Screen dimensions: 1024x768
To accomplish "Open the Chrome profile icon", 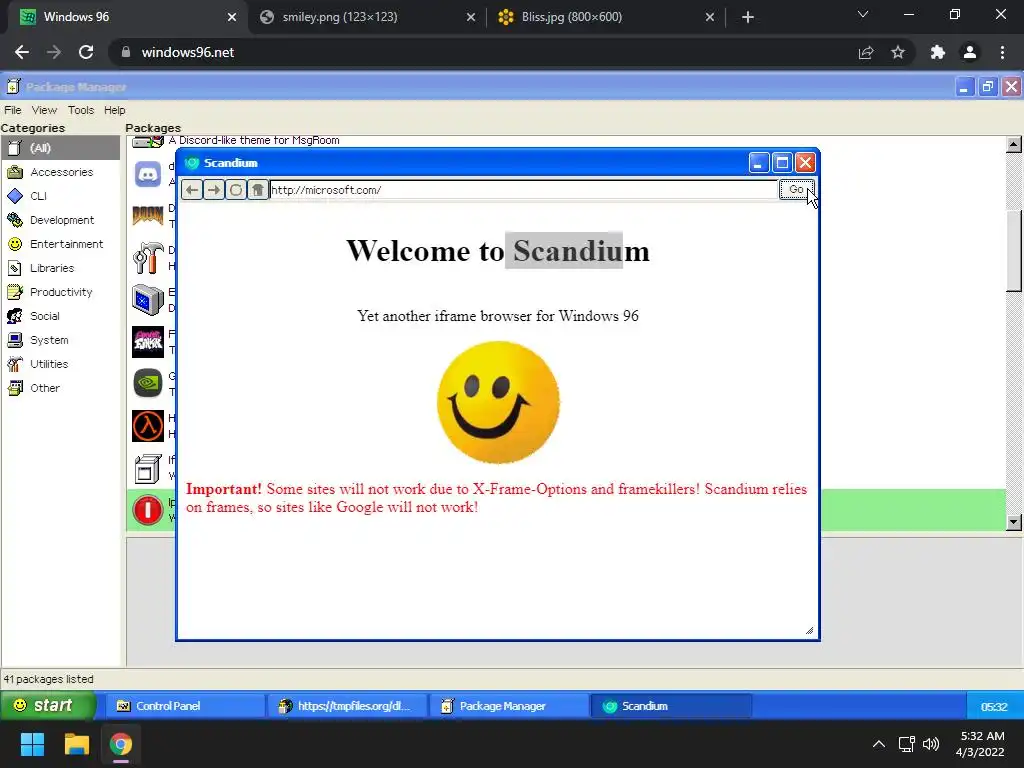I will [x=970, y=52].
